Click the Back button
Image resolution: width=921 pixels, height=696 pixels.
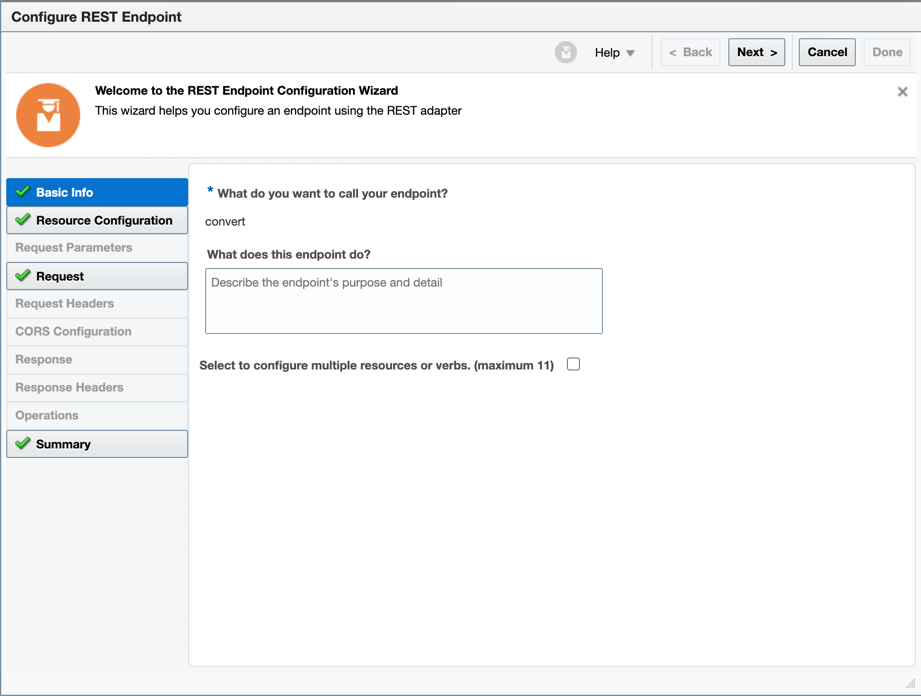[690, 52]
